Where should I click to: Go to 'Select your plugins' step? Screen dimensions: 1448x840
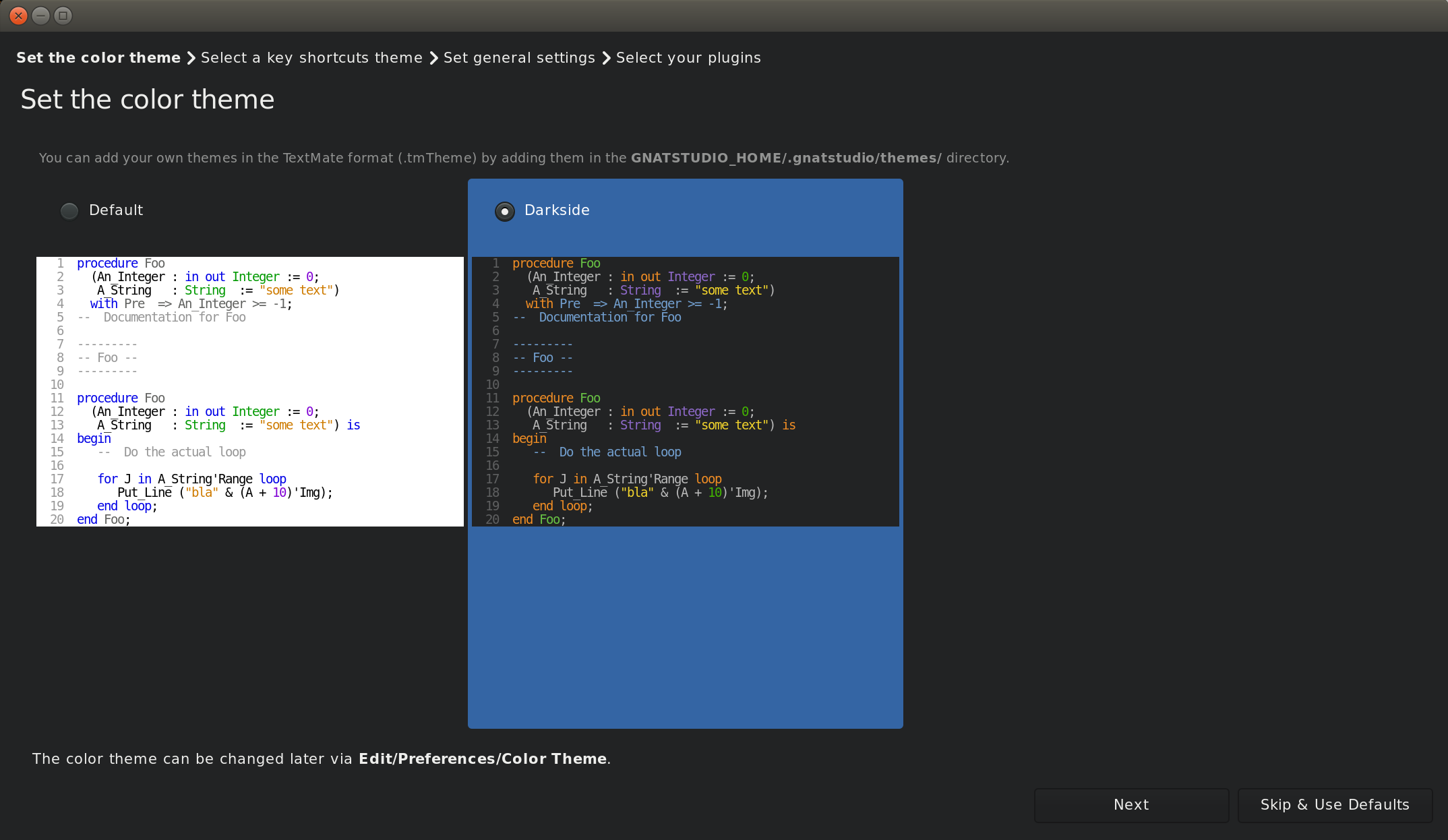click(688, 58)
